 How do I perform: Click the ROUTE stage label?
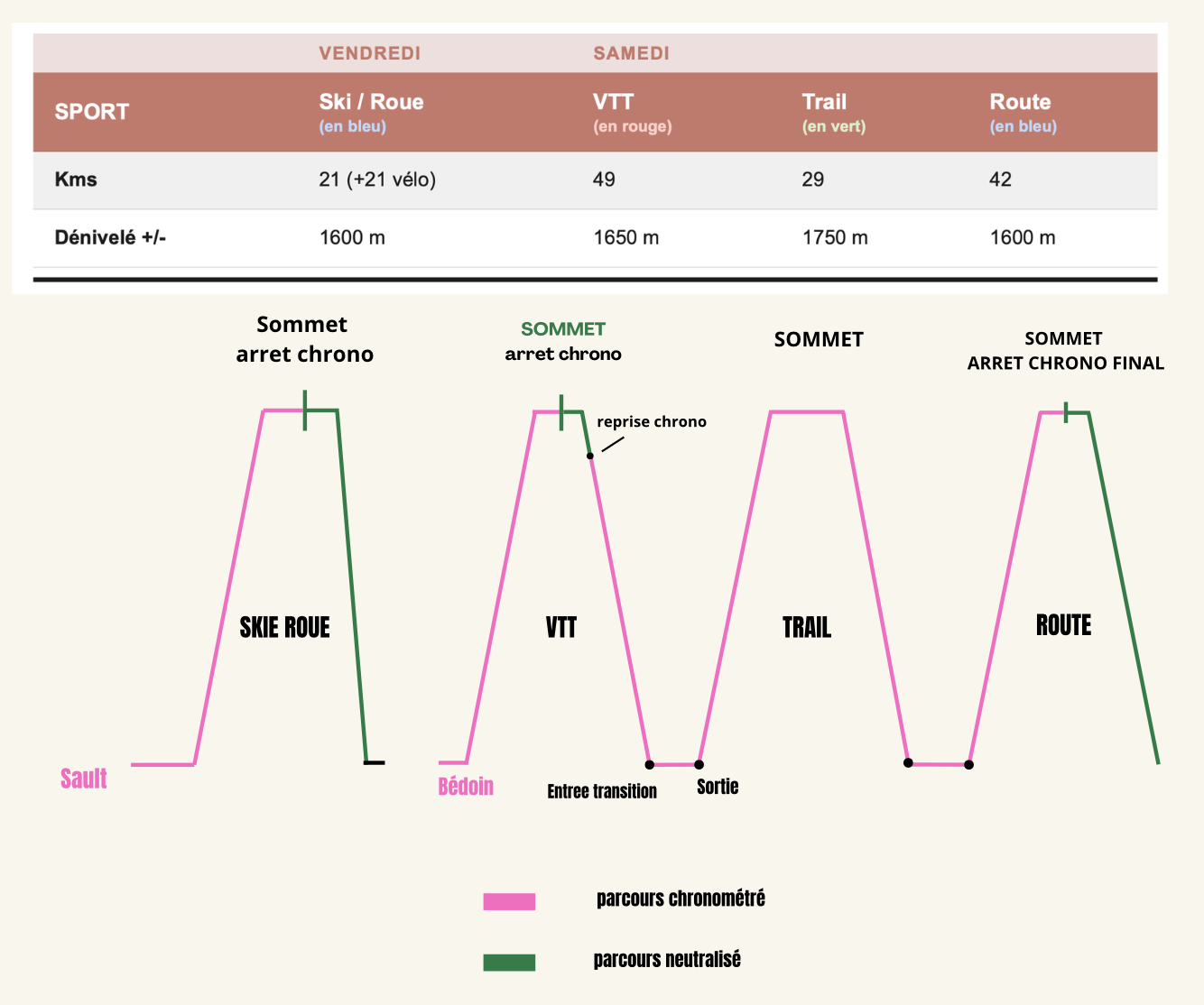1063,625
